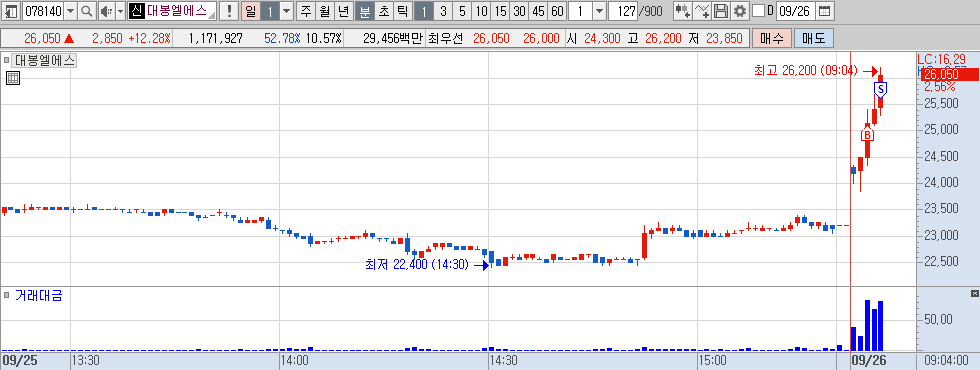This screenshot has width=980, height=370.
Task: Toggle the D checkbox beside date field
Action: [758, 11]
